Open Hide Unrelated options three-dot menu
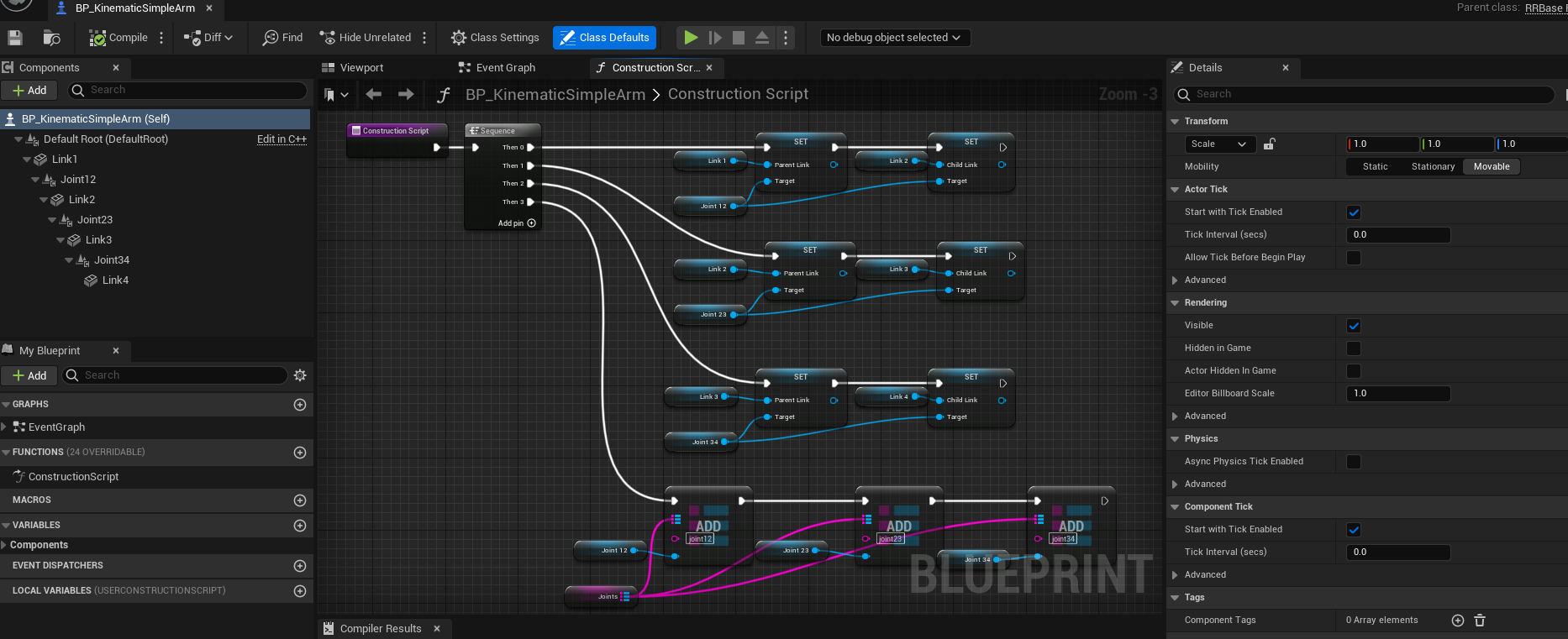 coord(424,38)
